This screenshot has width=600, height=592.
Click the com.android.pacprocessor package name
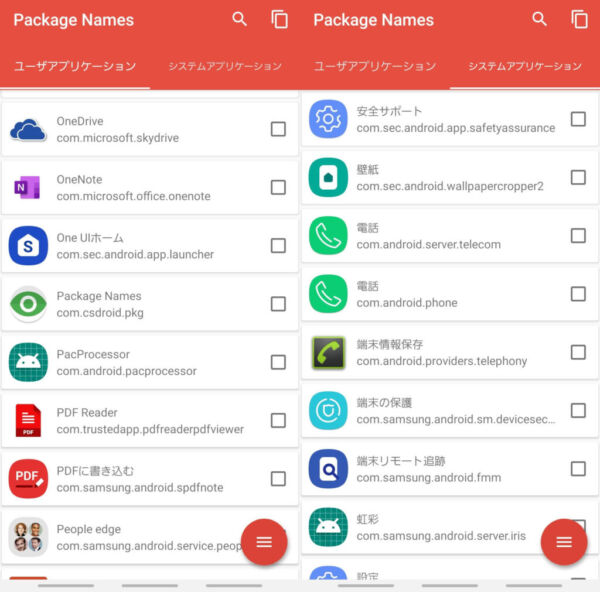[127, 371]
